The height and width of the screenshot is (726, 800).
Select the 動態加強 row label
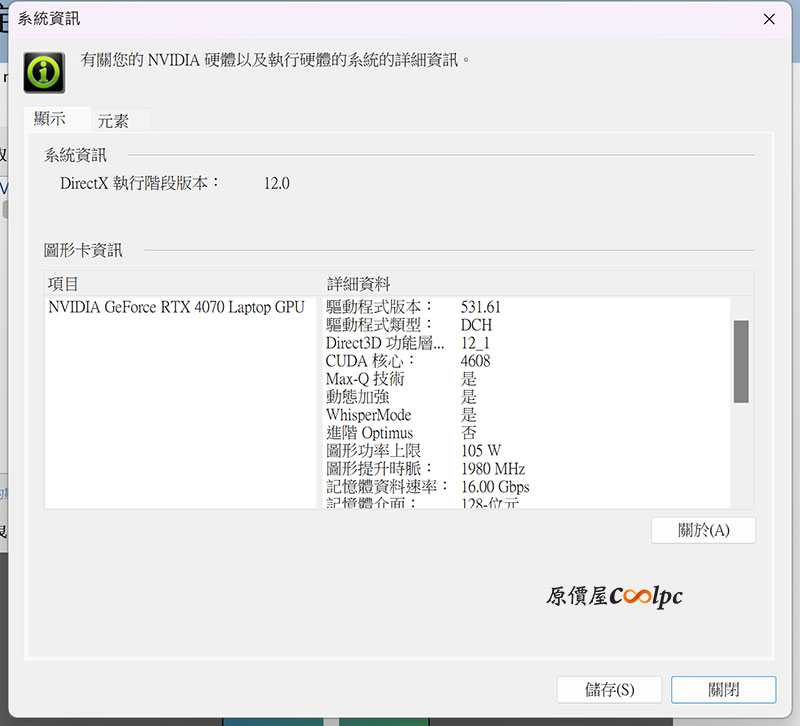(x=358, y=397)
